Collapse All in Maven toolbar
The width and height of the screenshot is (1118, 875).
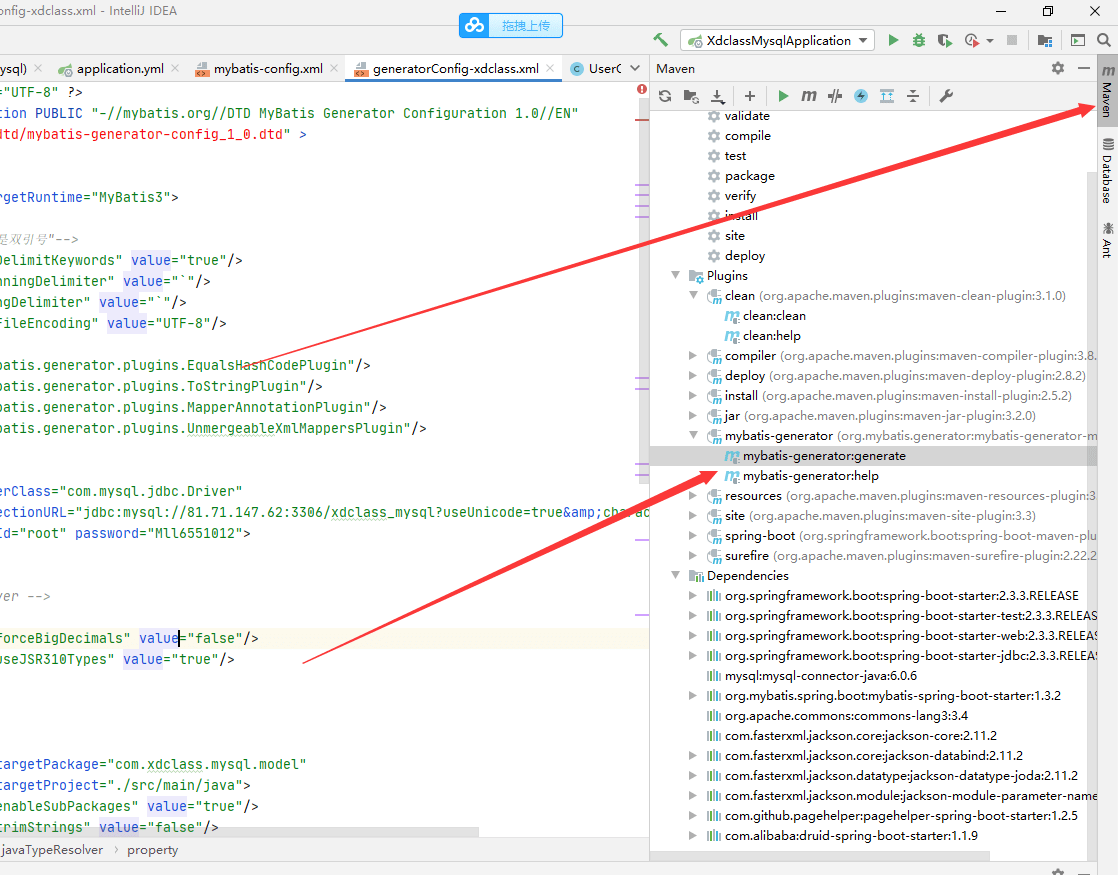[913, 96]
